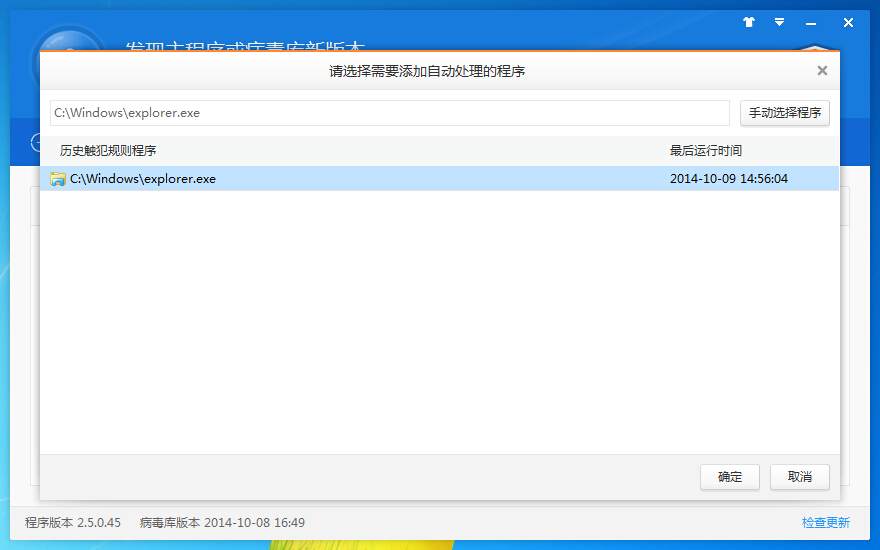
Task: Close the main antivirus window
Action: [x=848, y=22]
